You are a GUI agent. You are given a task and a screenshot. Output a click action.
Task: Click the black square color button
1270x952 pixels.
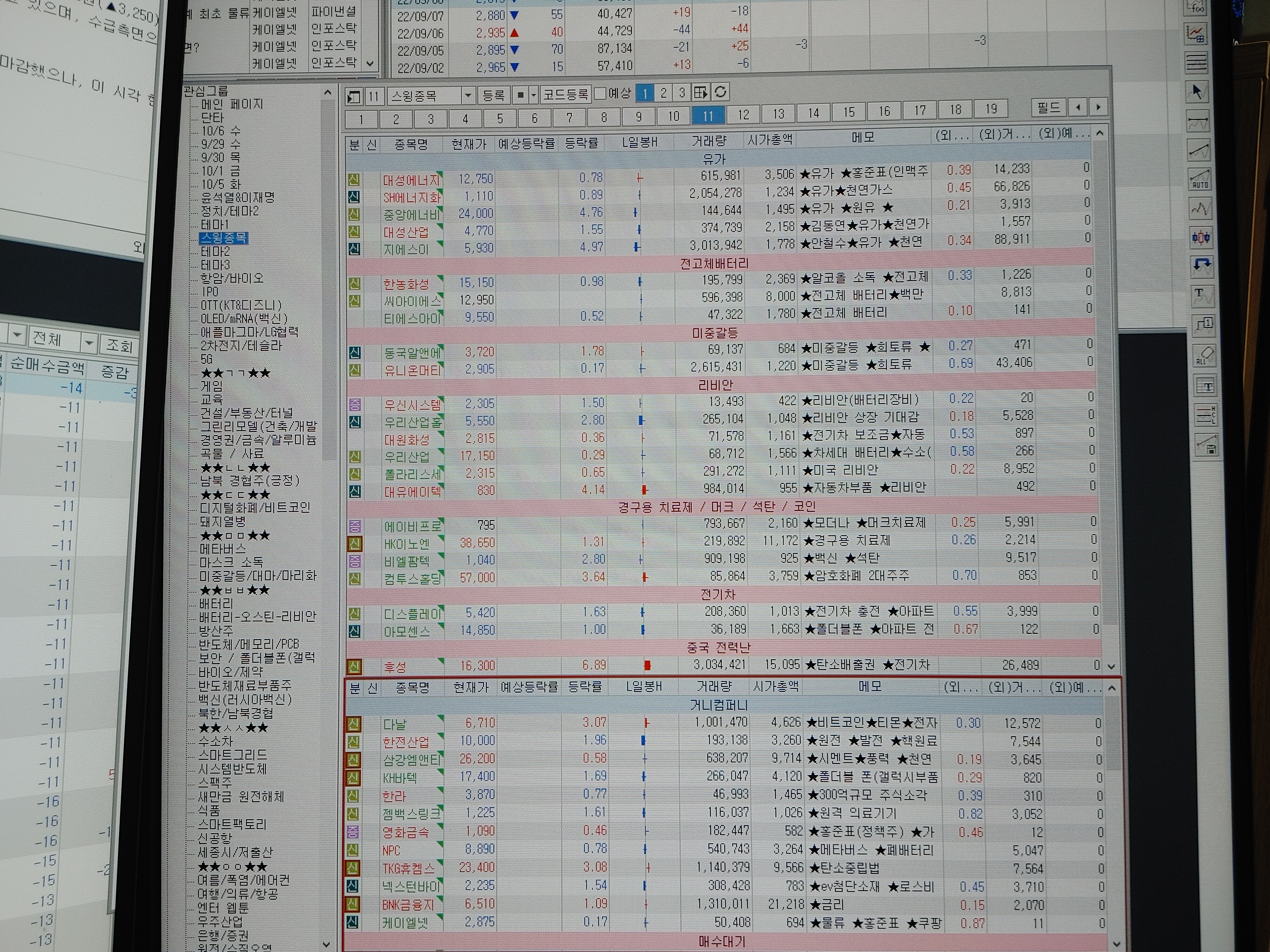520,95
